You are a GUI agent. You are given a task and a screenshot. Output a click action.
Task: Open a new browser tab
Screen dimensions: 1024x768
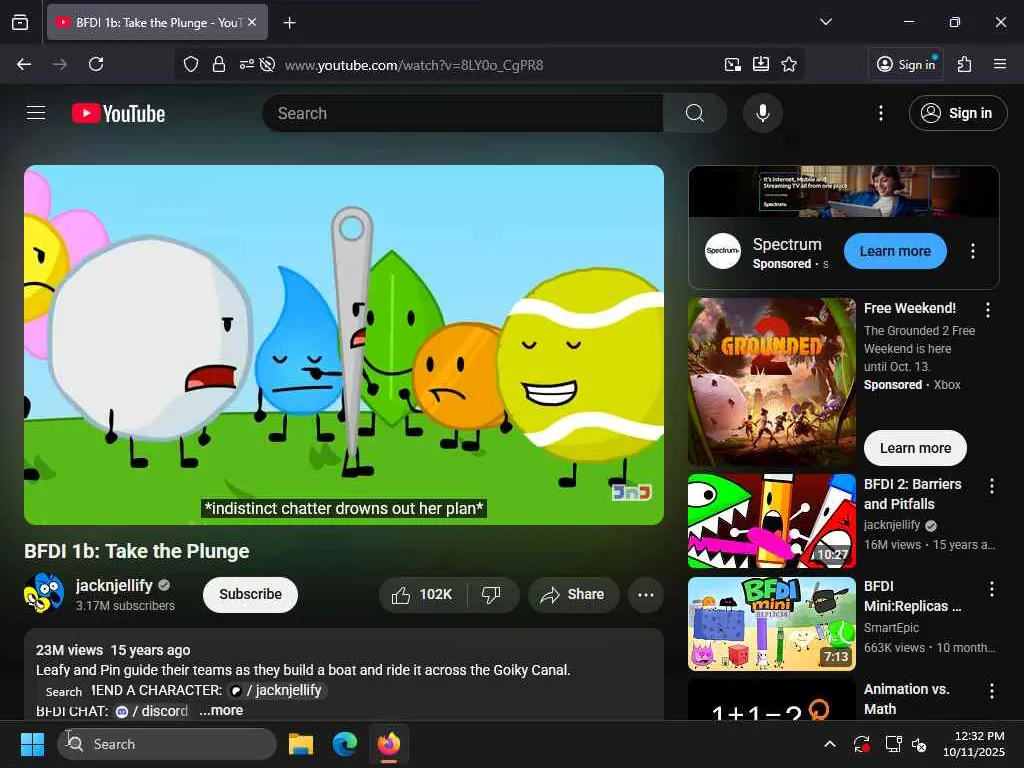click(x=289, y=23)
